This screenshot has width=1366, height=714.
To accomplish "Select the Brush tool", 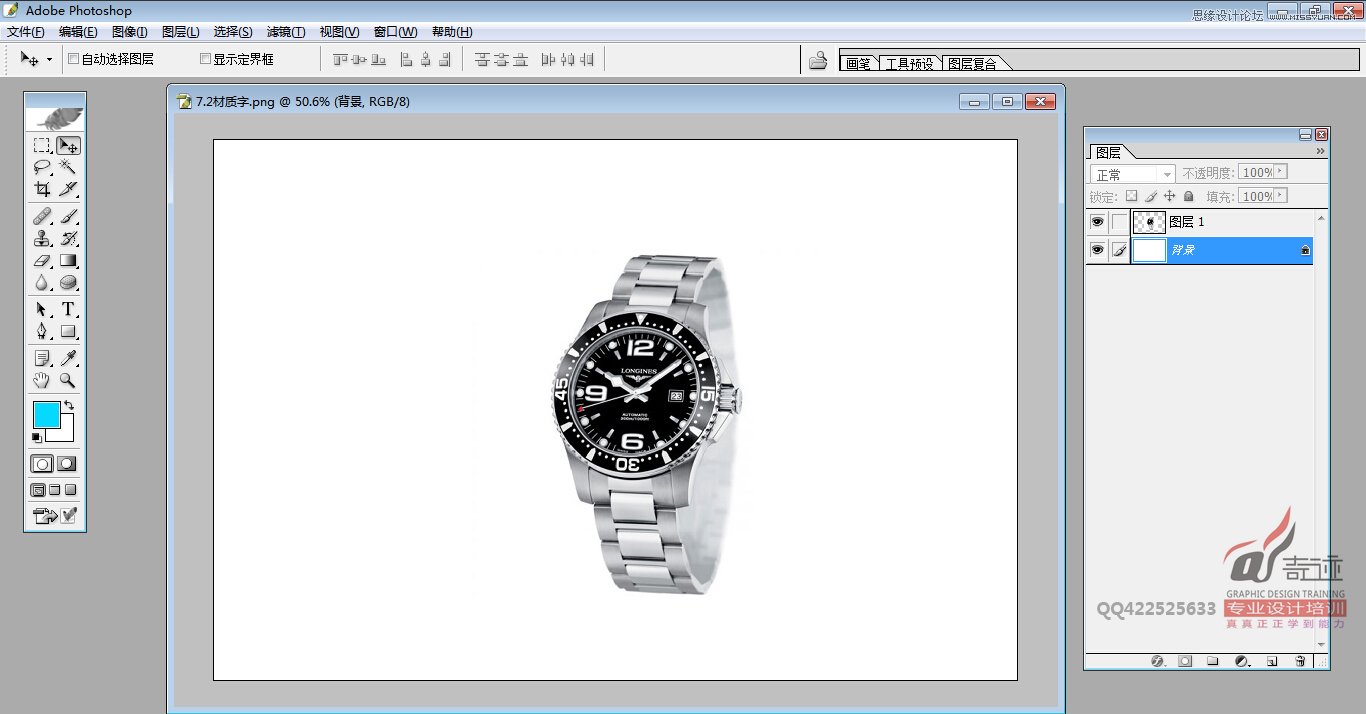I will coord(68,216).
